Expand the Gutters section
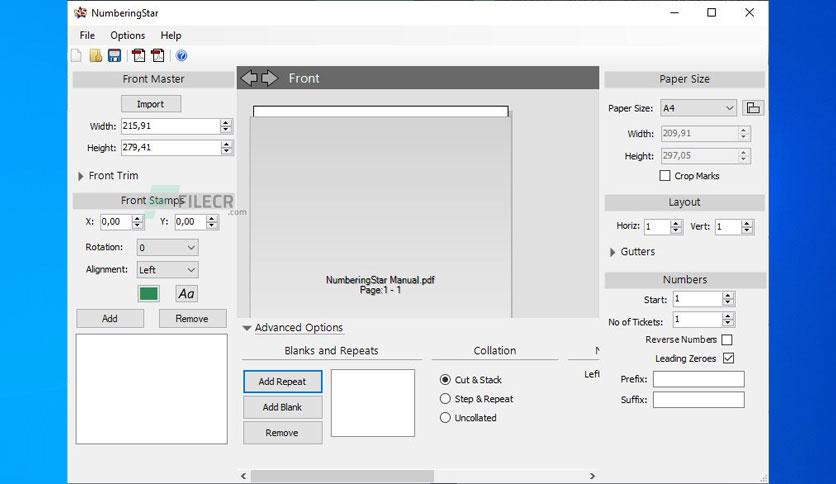 click(x=613, y=252)
